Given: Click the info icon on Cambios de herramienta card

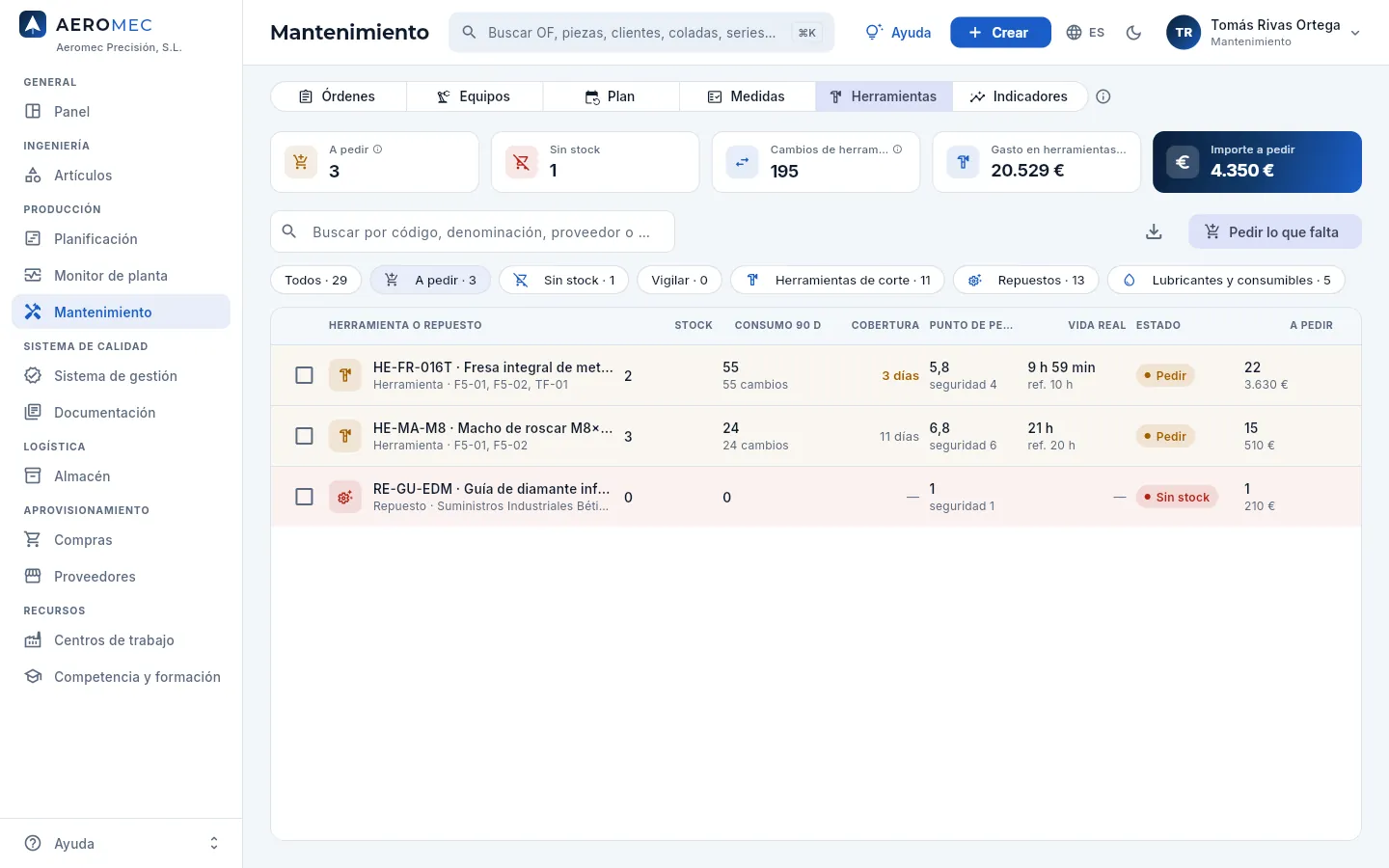Looking at the screenshot, I should [898, 149].
